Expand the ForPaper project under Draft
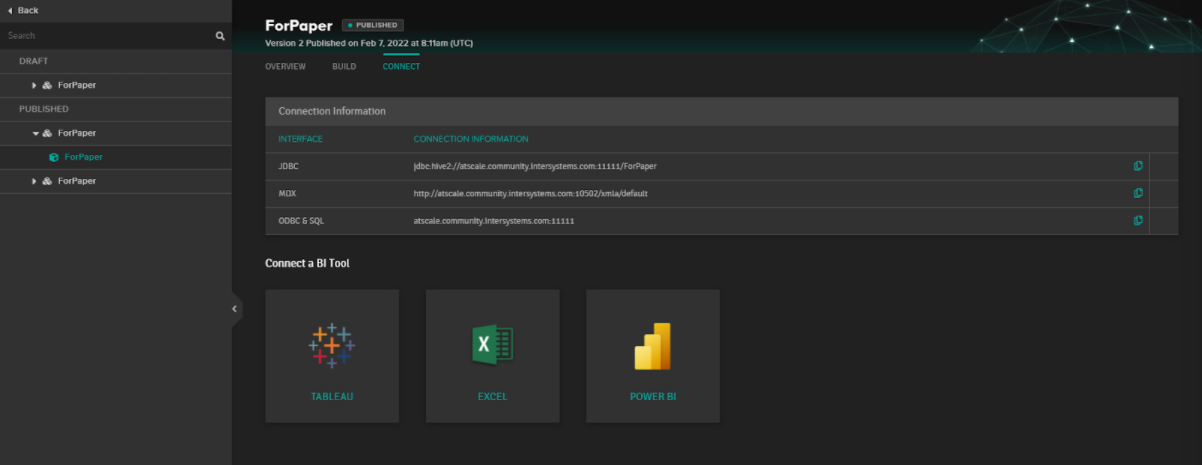This screenshot has width=1202, height=465. click(x=34, y=85)
